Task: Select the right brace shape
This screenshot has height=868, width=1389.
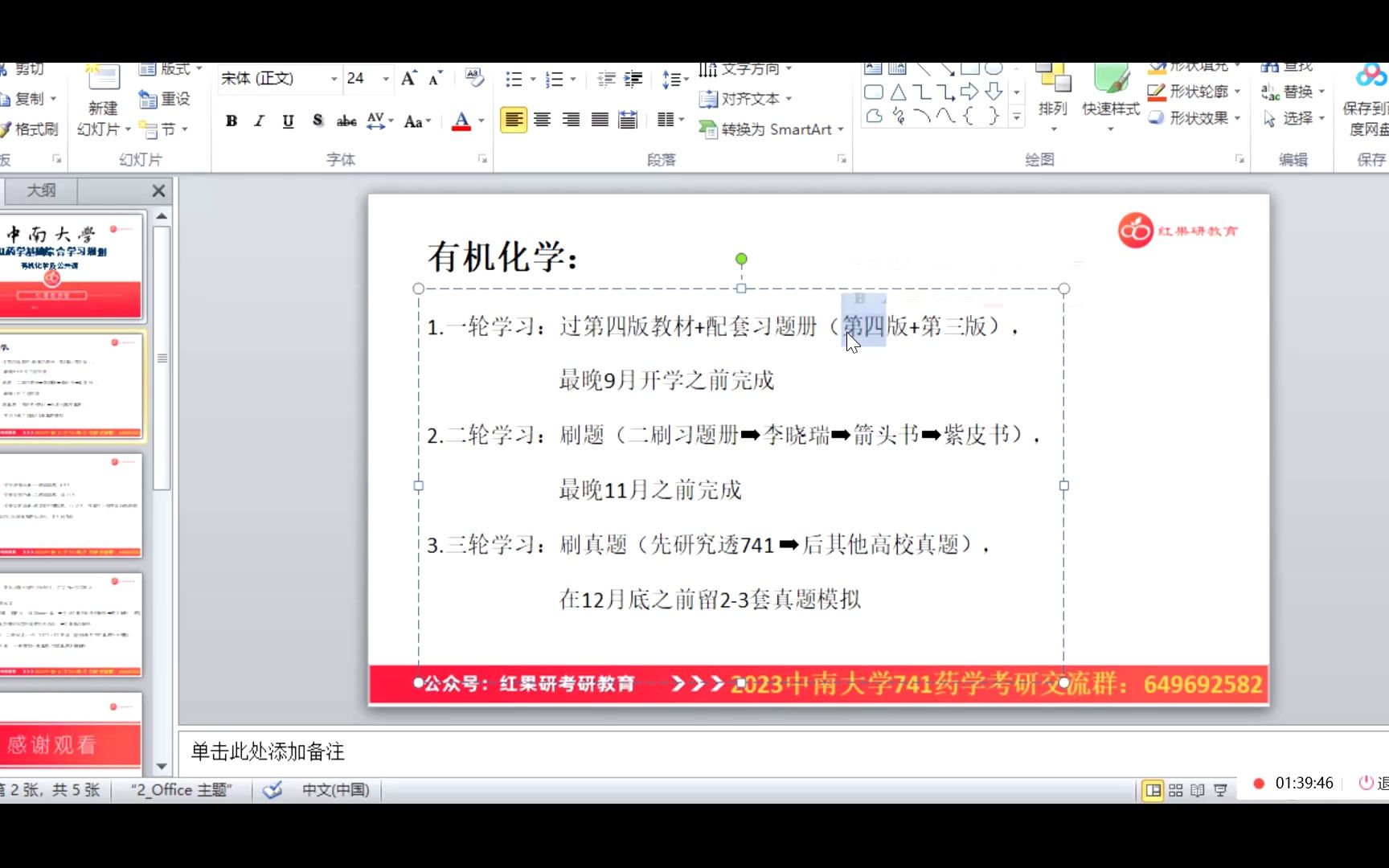Action: click(994, 117)
